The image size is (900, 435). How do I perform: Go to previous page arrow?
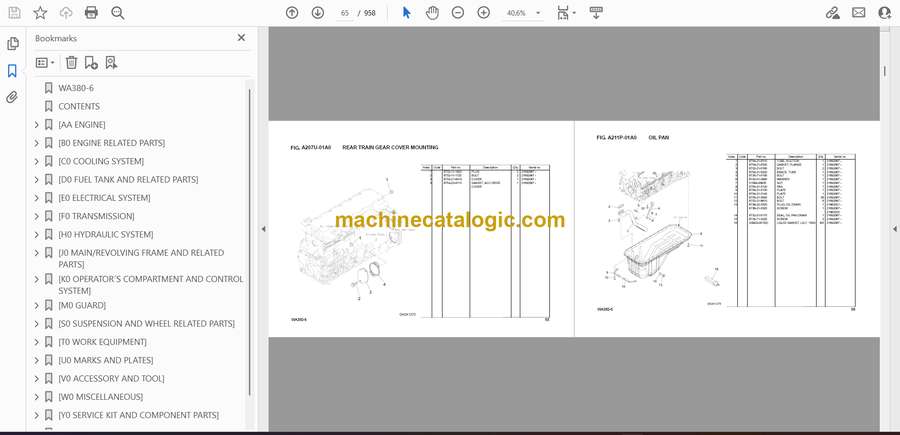click(x=292, y=13)
